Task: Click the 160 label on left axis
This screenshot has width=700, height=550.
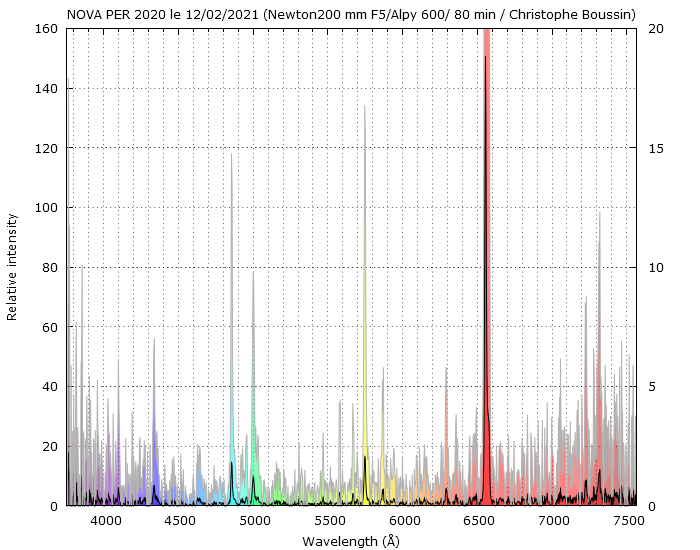Action: pyautogui.click(x=46, y=29)
